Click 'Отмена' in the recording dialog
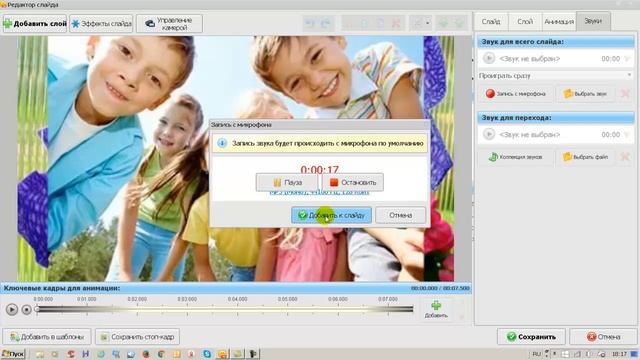 [400, 215]
